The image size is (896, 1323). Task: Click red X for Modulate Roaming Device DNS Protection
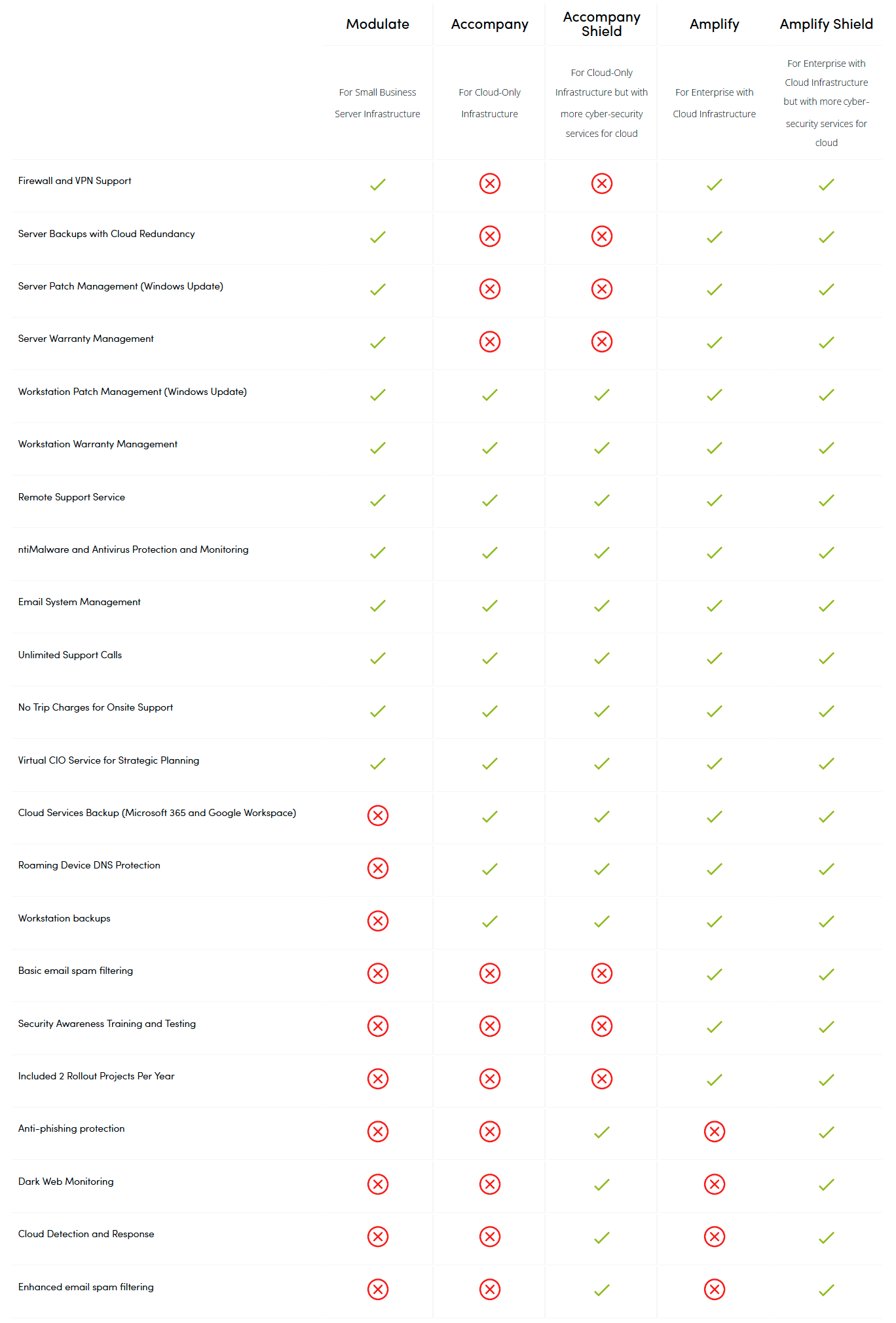(378, 868)
